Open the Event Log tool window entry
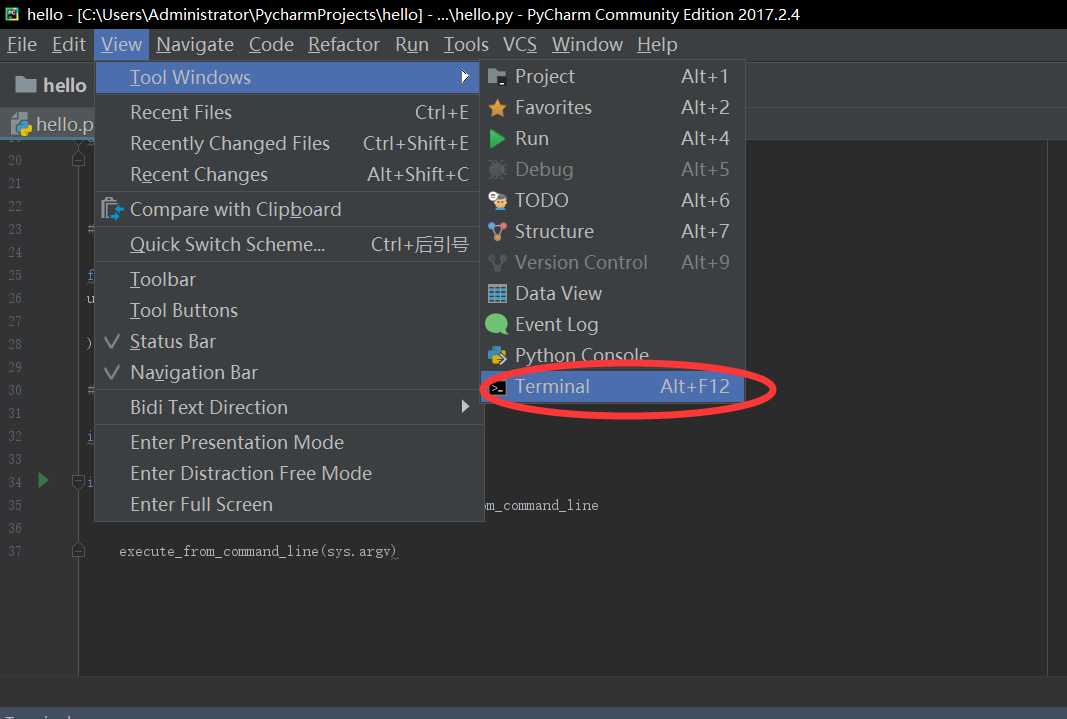This screenshot has height=719, width=1067. [612, 324]
